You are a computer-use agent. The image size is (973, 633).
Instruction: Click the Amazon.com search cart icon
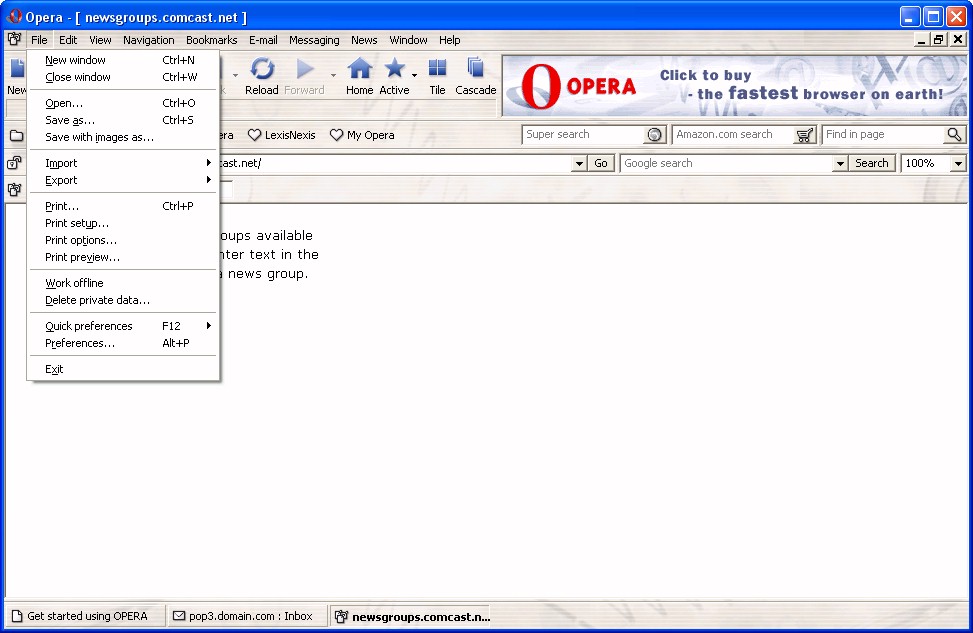click(x=805, y=135)
